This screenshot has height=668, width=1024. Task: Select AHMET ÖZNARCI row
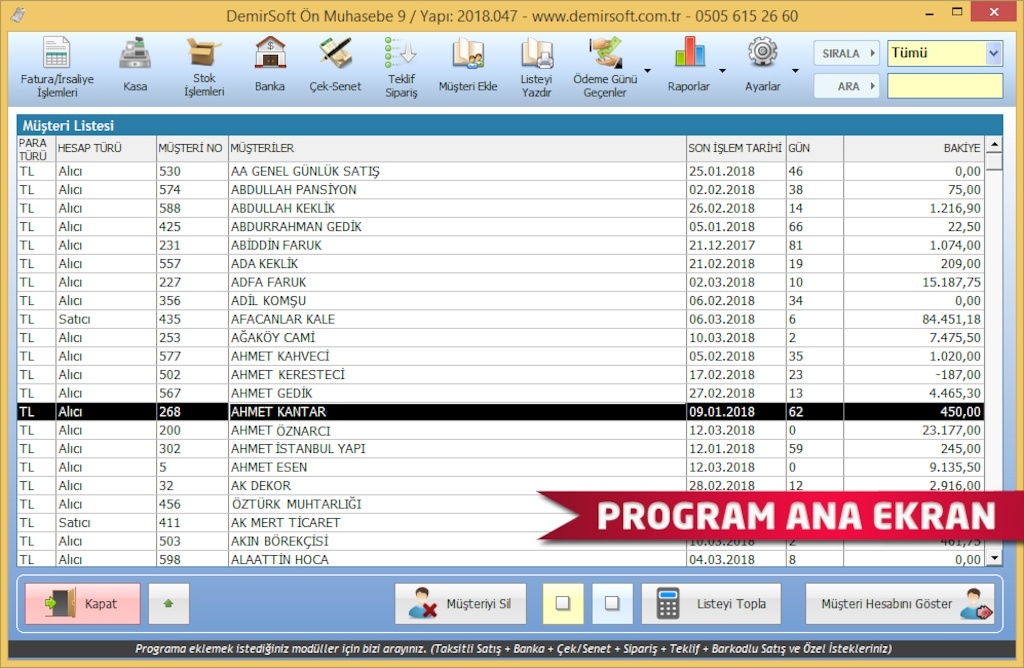[500, 430]
